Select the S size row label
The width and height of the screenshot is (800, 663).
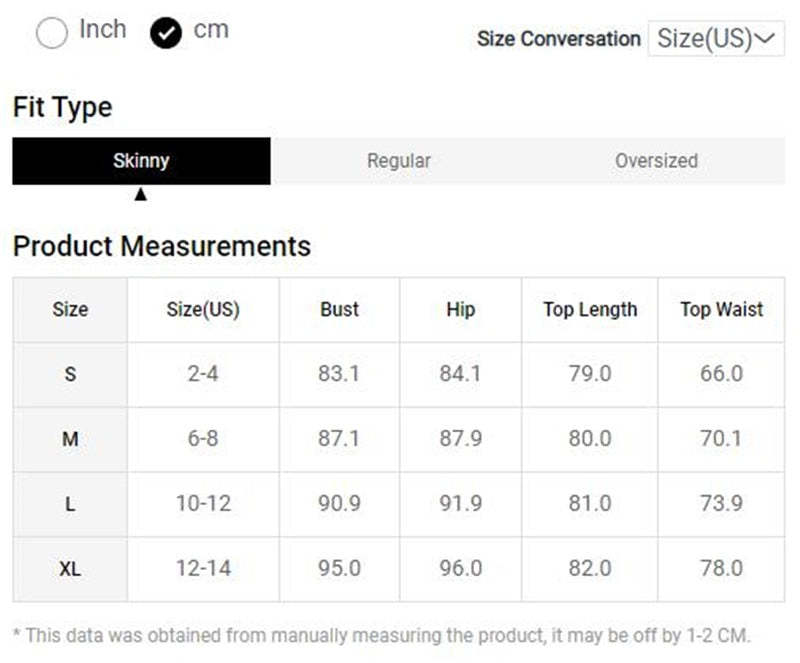pyautogui.click(x=70, y=375)
